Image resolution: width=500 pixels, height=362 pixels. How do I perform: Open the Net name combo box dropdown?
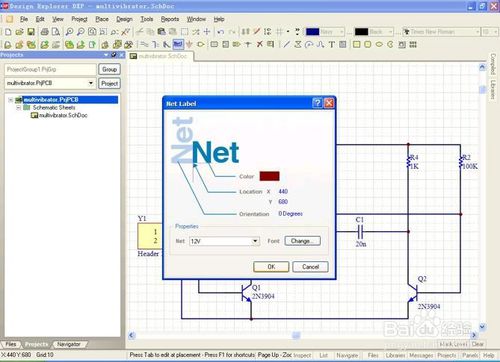[255, 241]
